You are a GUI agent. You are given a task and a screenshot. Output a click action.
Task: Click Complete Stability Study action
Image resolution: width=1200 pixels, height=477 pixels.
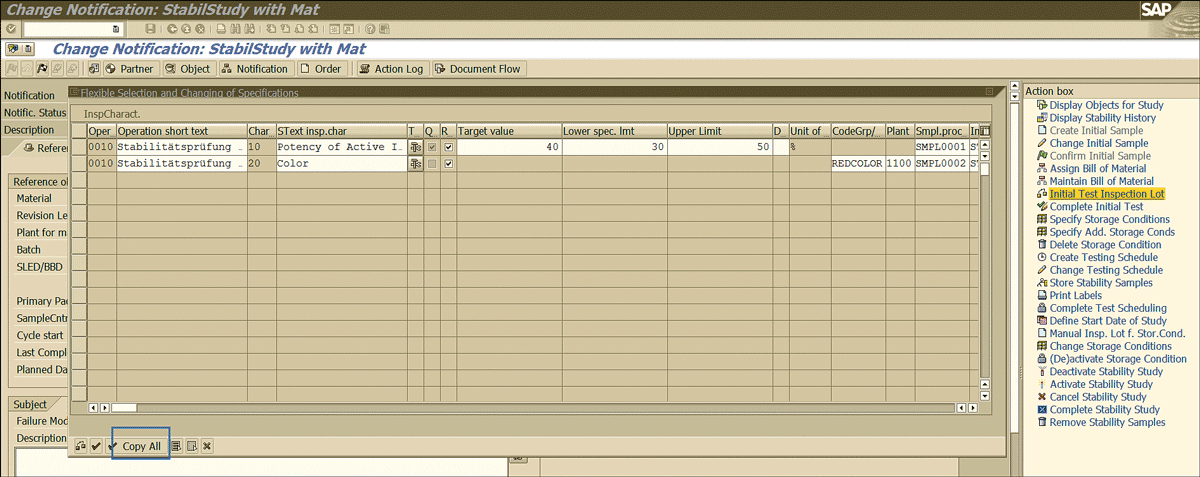coord(1104,409)
